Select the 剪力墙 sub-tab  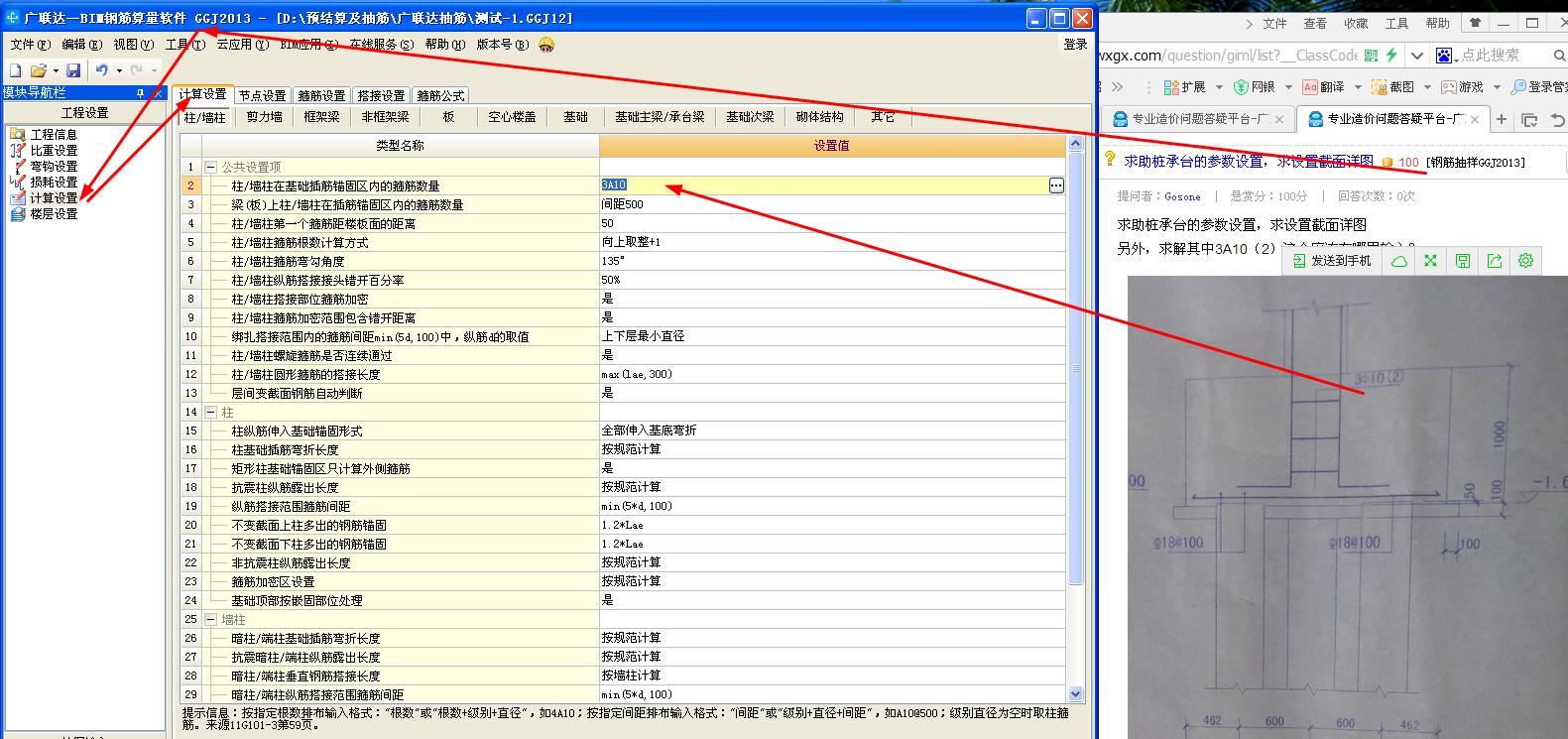264,117
